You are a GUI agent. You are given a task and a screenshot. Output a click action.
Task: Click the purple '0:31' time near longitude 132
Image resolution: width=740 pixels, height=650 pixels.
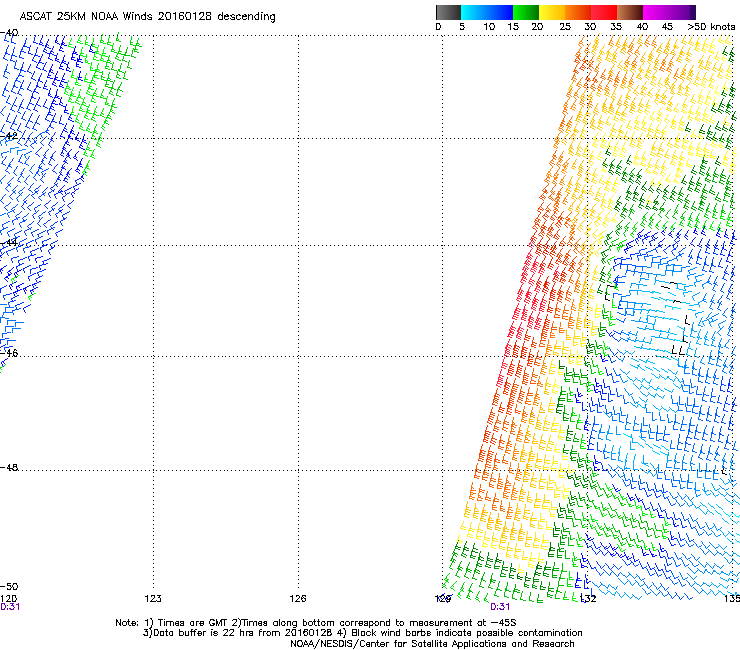tap(500, 607)
